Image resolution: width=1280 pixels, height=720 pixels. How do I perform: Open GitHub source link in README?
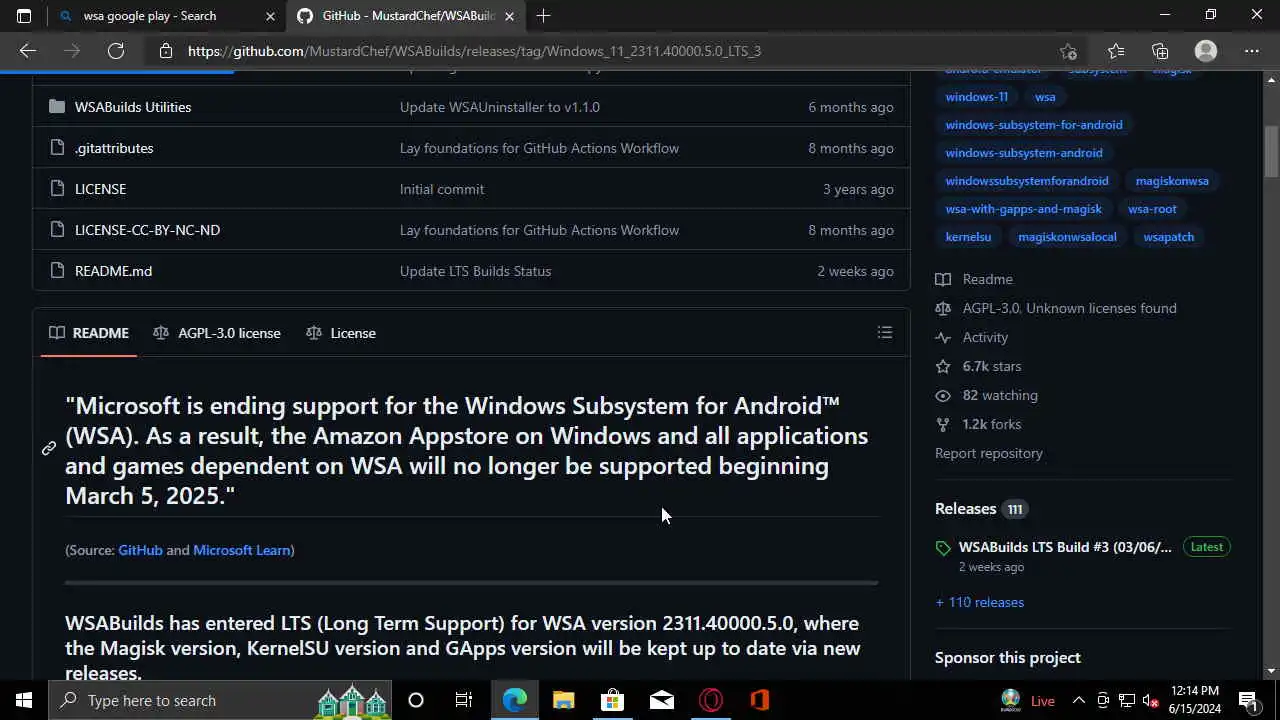click(x=140, y=550)
